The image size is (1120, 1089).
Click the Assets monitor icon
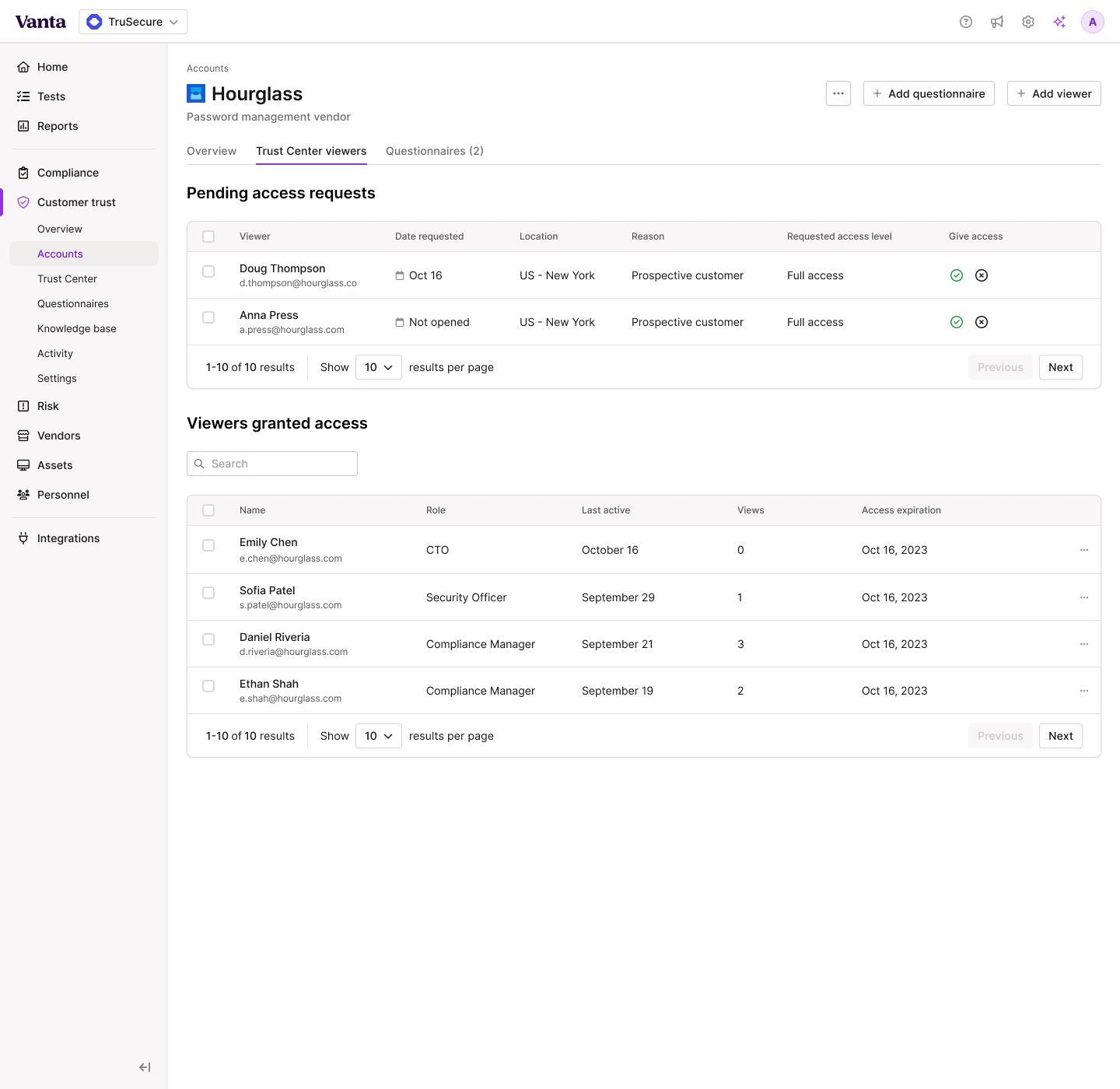[x=23, y=465]
